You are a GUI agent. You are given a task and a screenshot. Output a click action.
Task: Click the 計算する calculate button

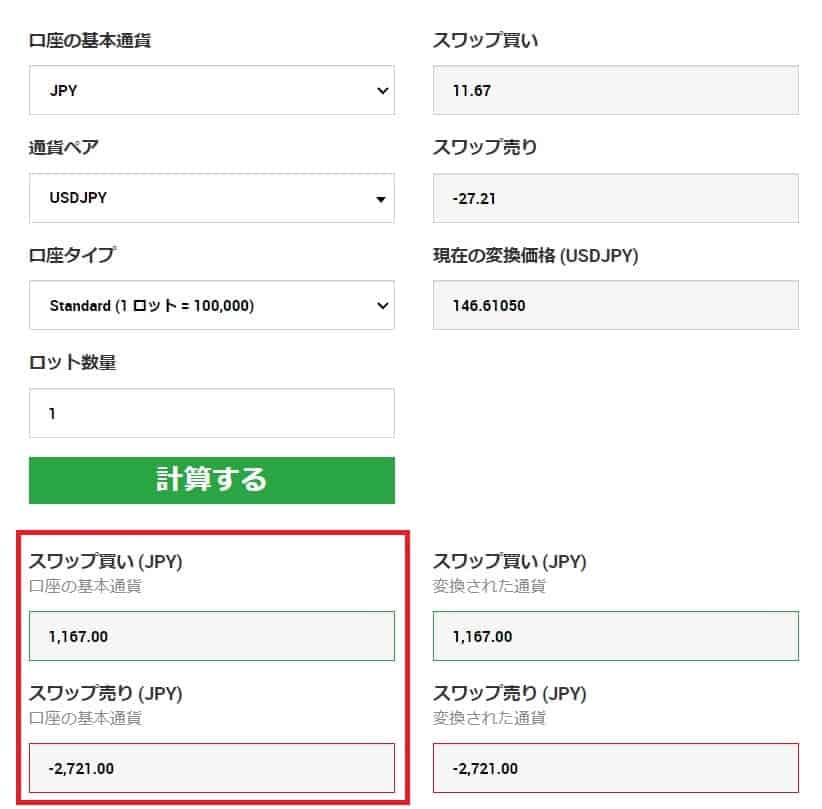pyautogui.click(x=211, y=480)
